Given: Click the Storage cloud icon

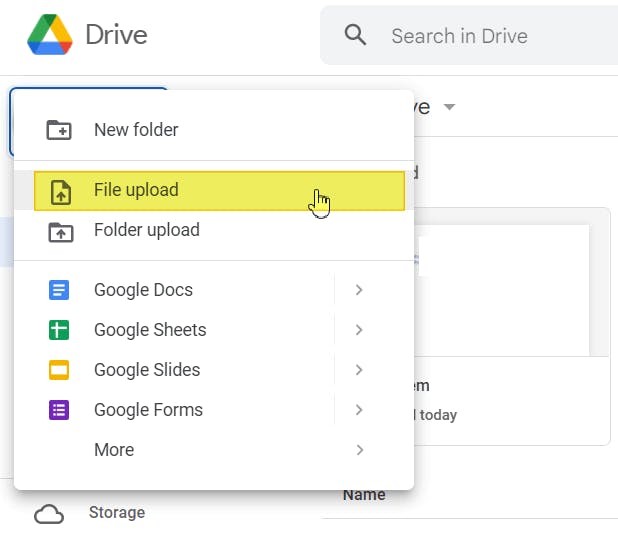Looking at the screenshot, I should [49, 514].
